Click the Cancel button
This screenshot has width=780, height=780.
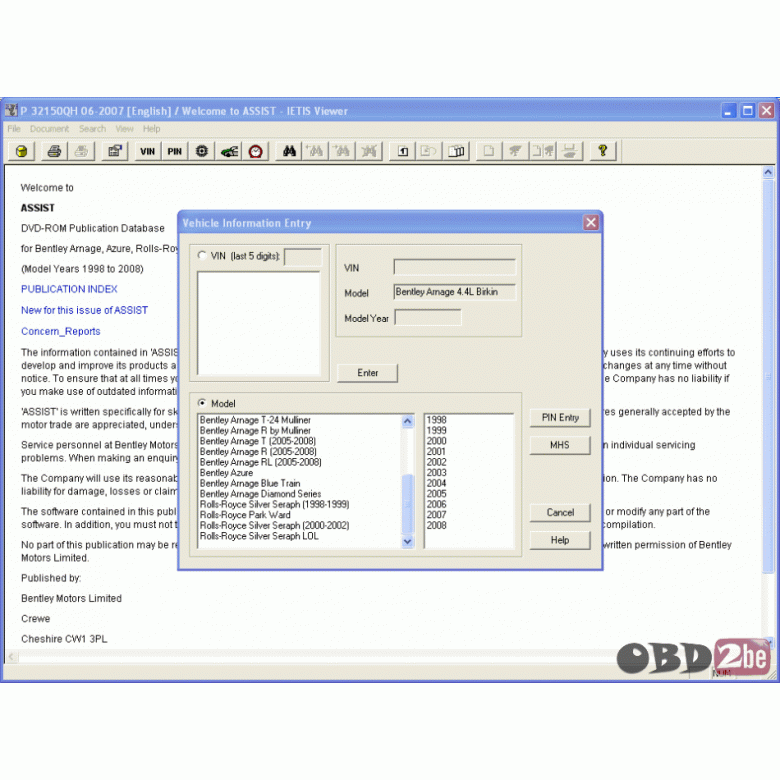click(x=560, y=513)
